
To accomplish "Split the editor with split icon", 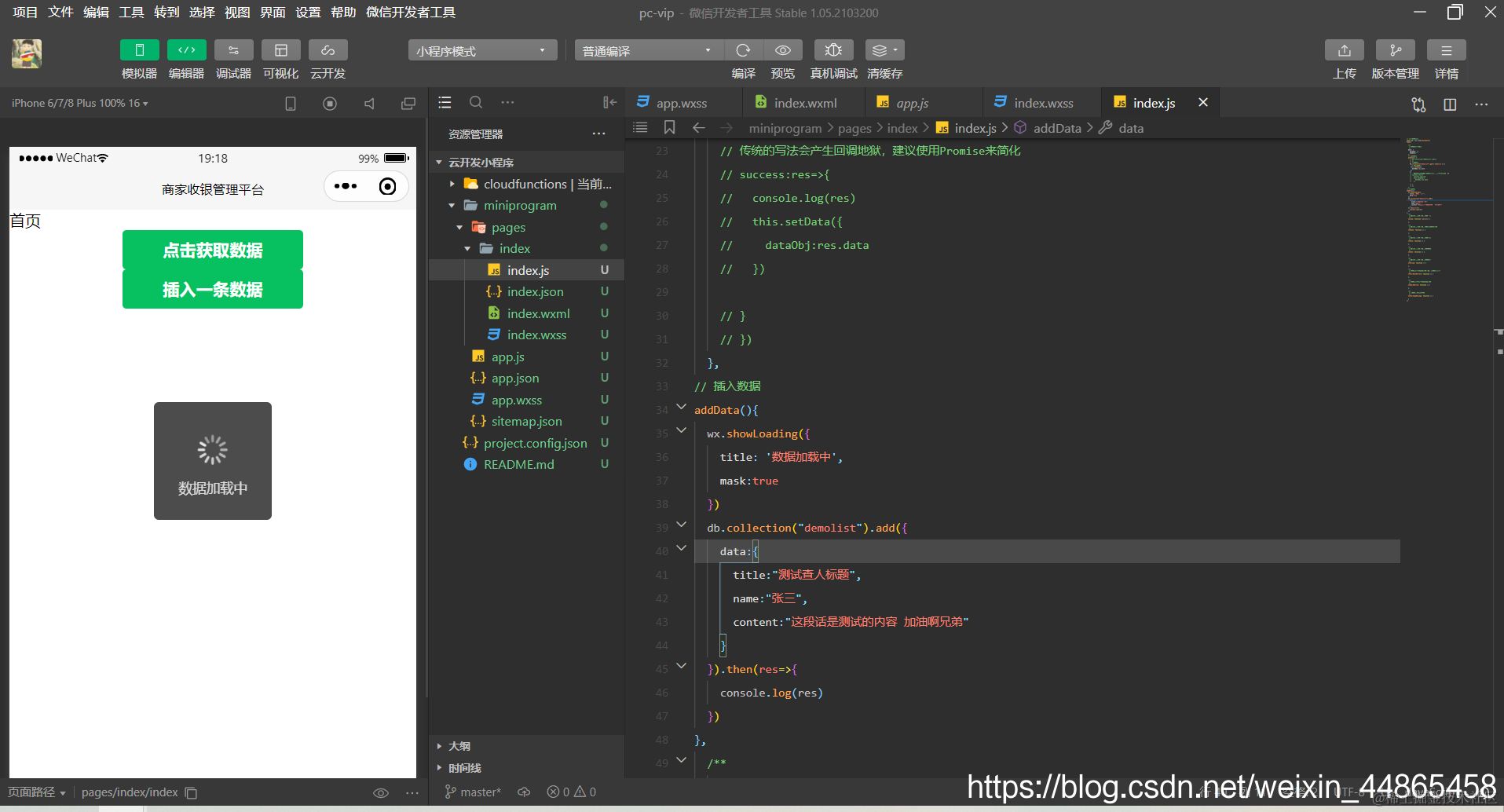I will (1450, 104).
